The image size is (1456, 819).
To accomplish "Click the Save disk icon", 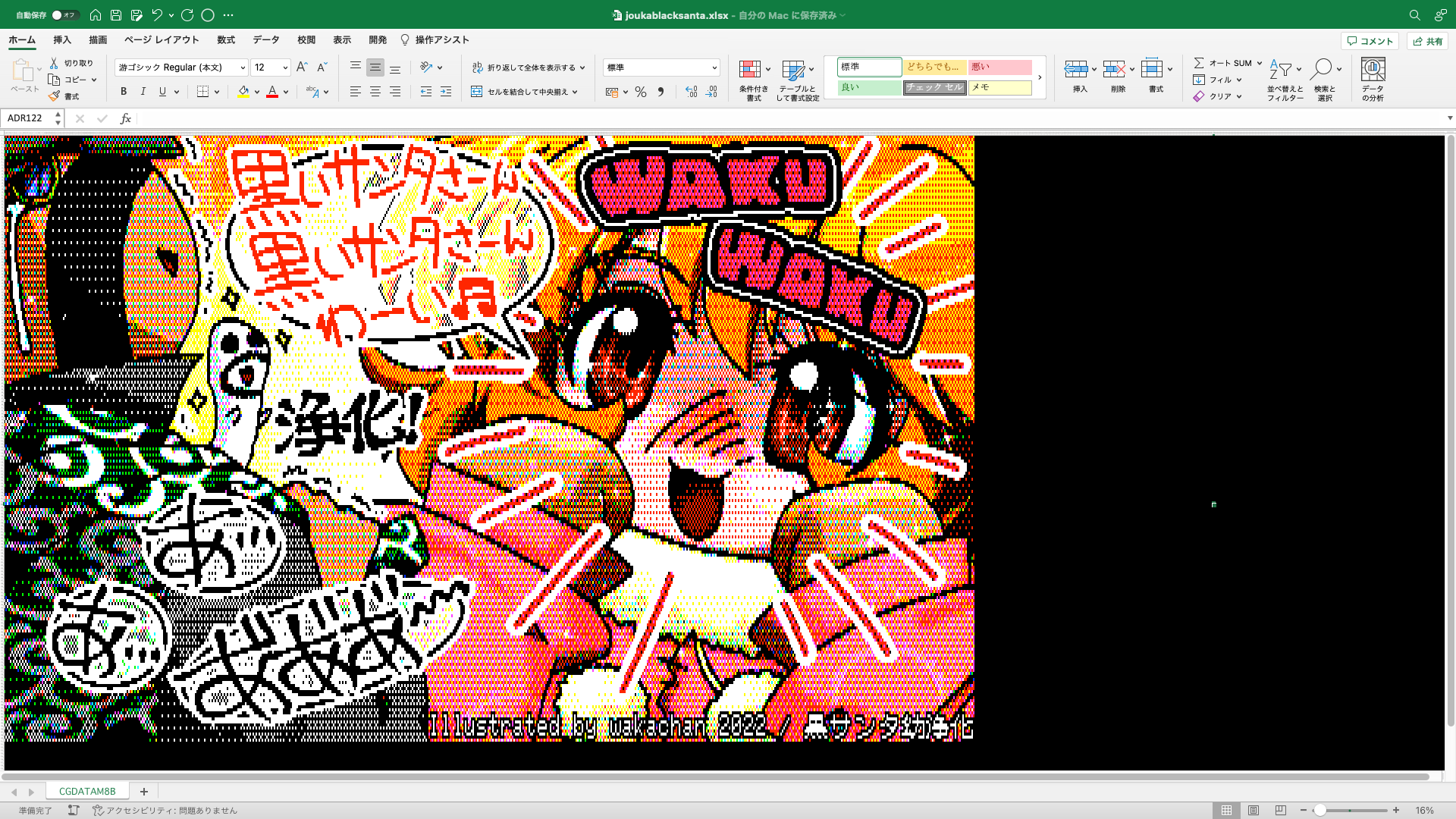I will coord(116,15).
